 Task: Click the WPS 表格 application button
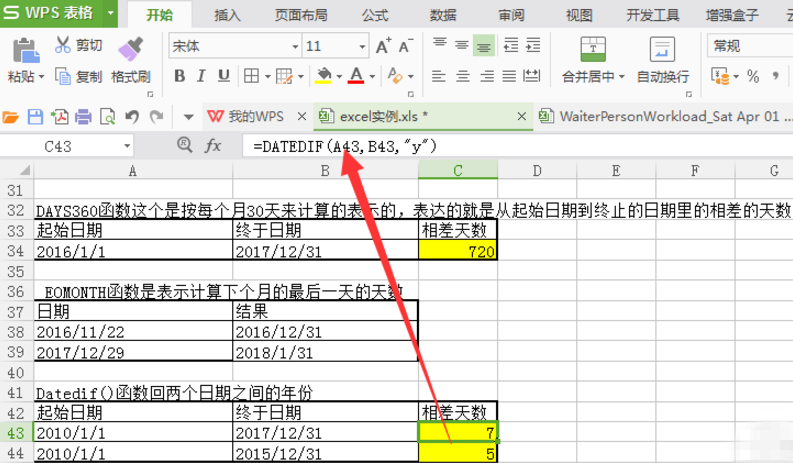click(51, 13)
